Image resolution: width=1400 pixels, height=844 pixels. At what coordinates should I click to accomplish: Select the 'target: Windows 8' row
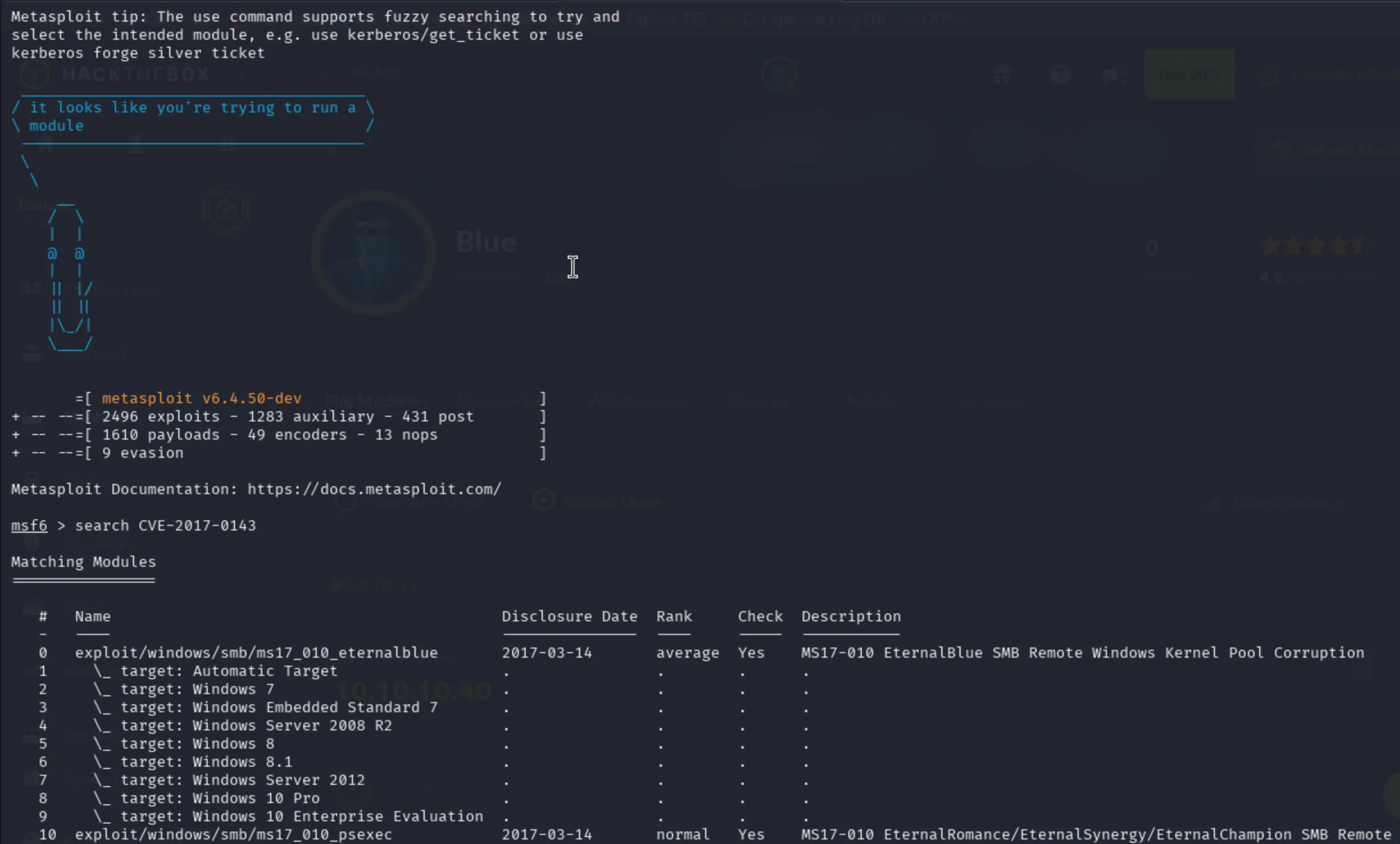(183, 743)
